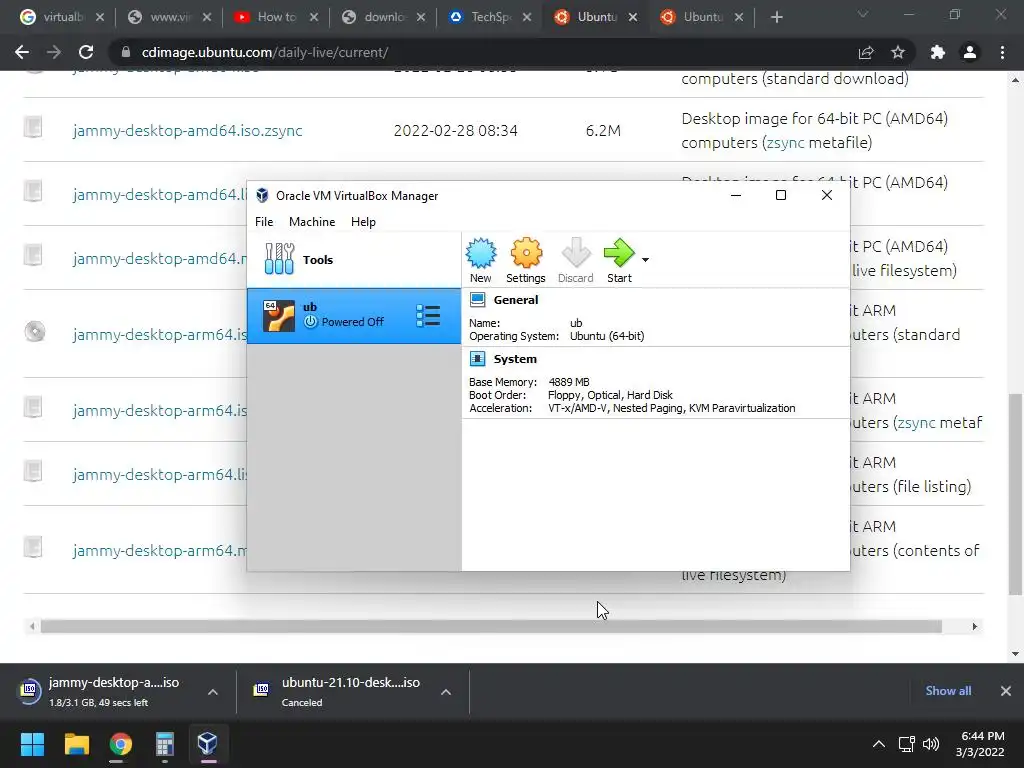Open Chrome tab search chevron
Image resolution: width=1024 pixels, height=768 pixels.
click(863, 14)
